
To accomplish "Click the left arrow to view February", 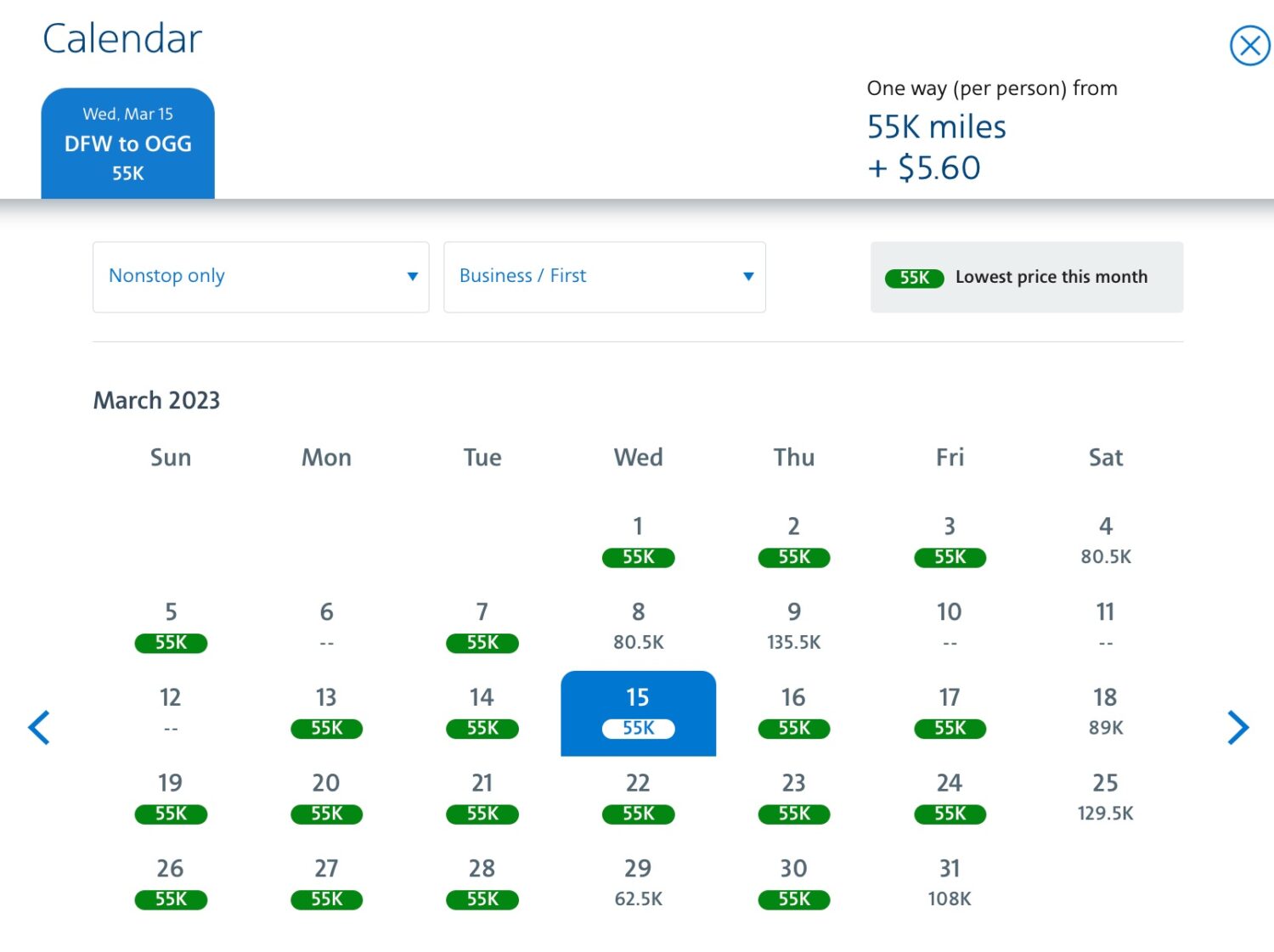I will click(39, 727).
